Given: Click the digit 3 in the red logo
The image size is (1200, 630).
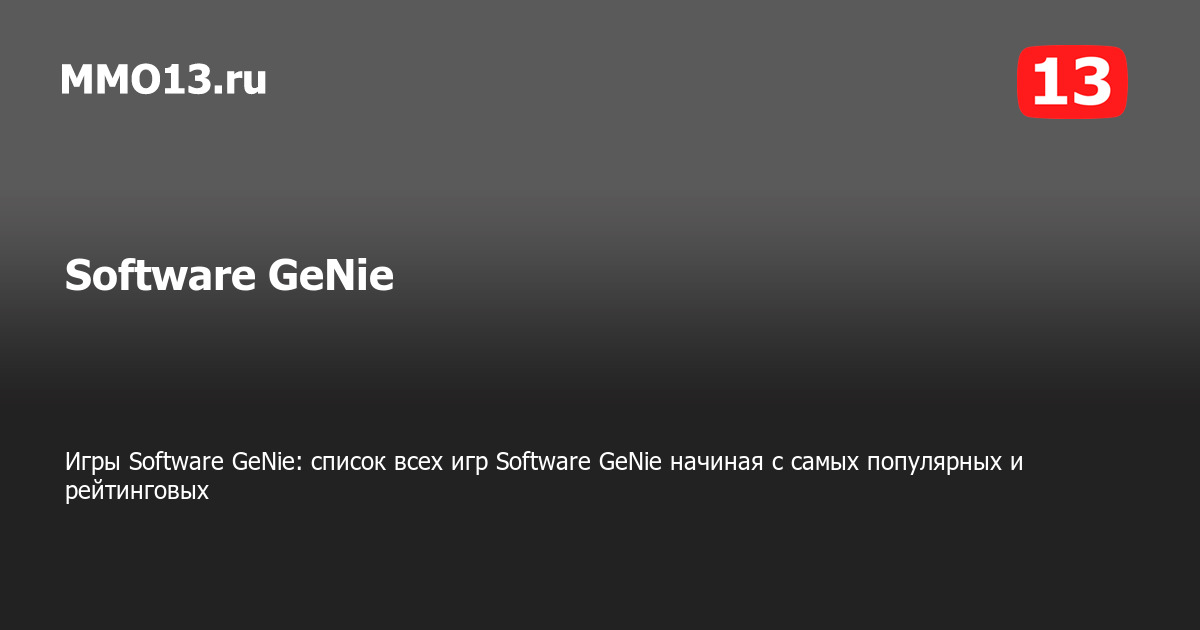Looking at the screenshot, I should [x=1091, y=82].
